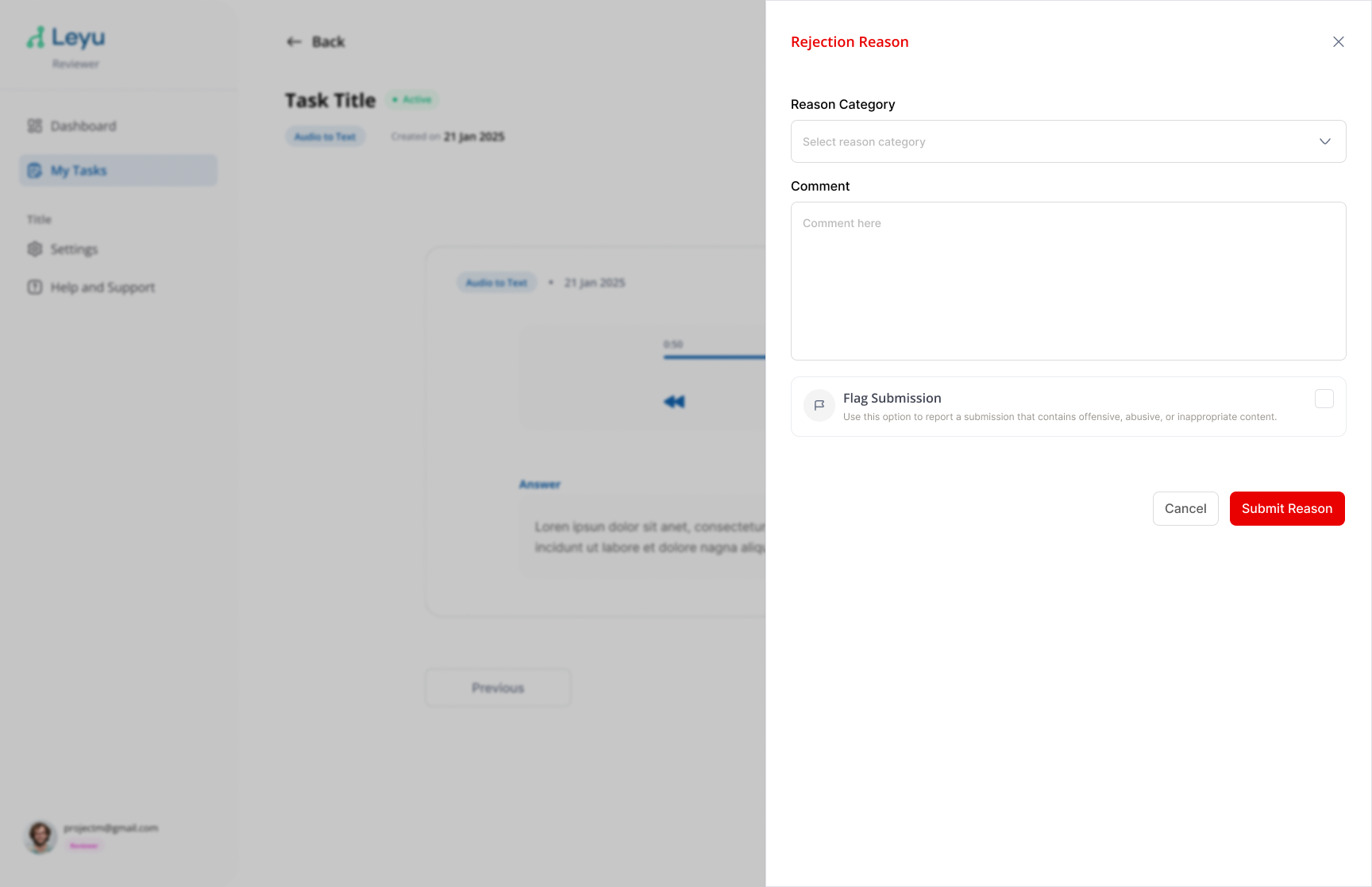Select My Tasks in the sidebar

[79, 171]
